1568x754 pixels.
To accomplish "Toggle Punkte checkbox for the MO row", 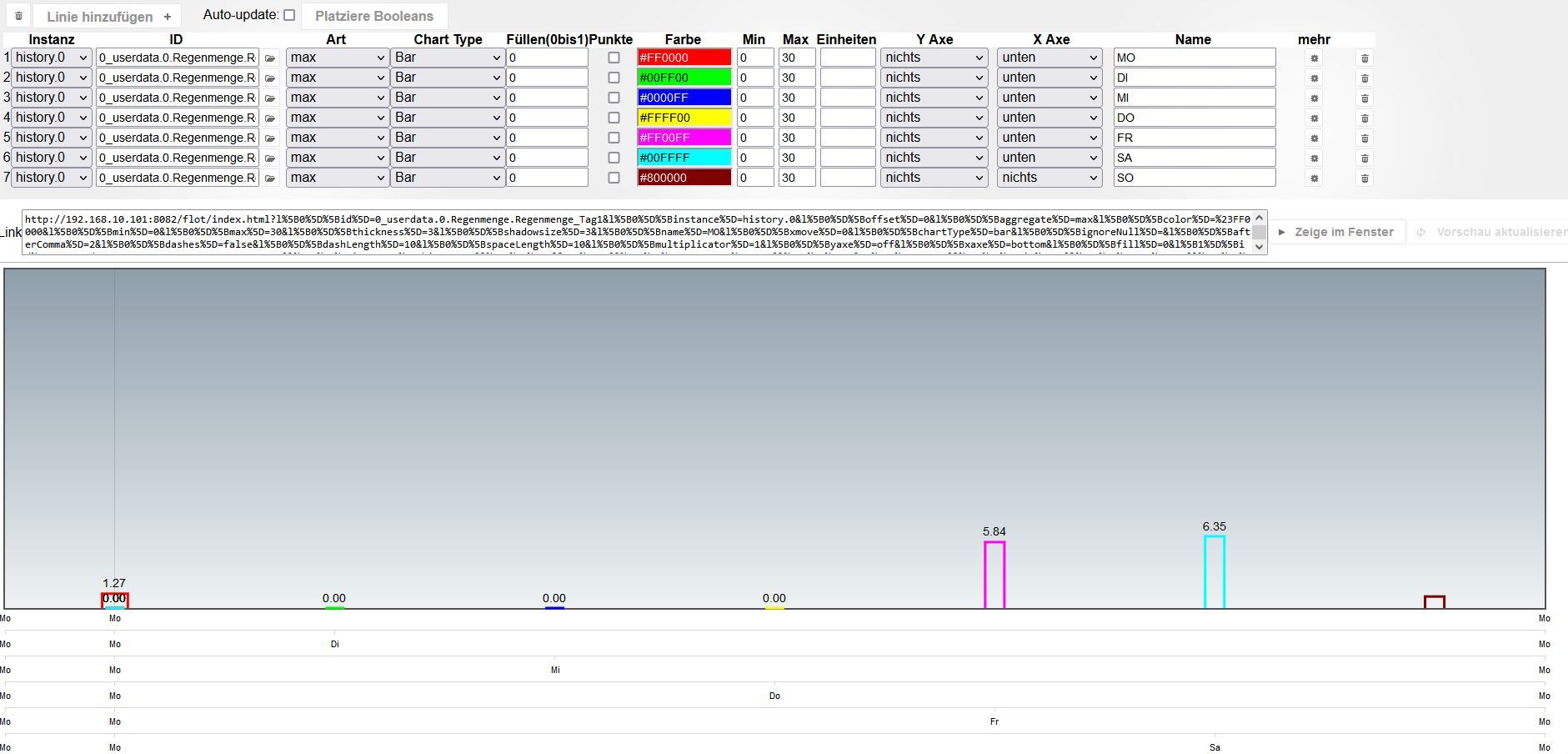I will 614,58.
